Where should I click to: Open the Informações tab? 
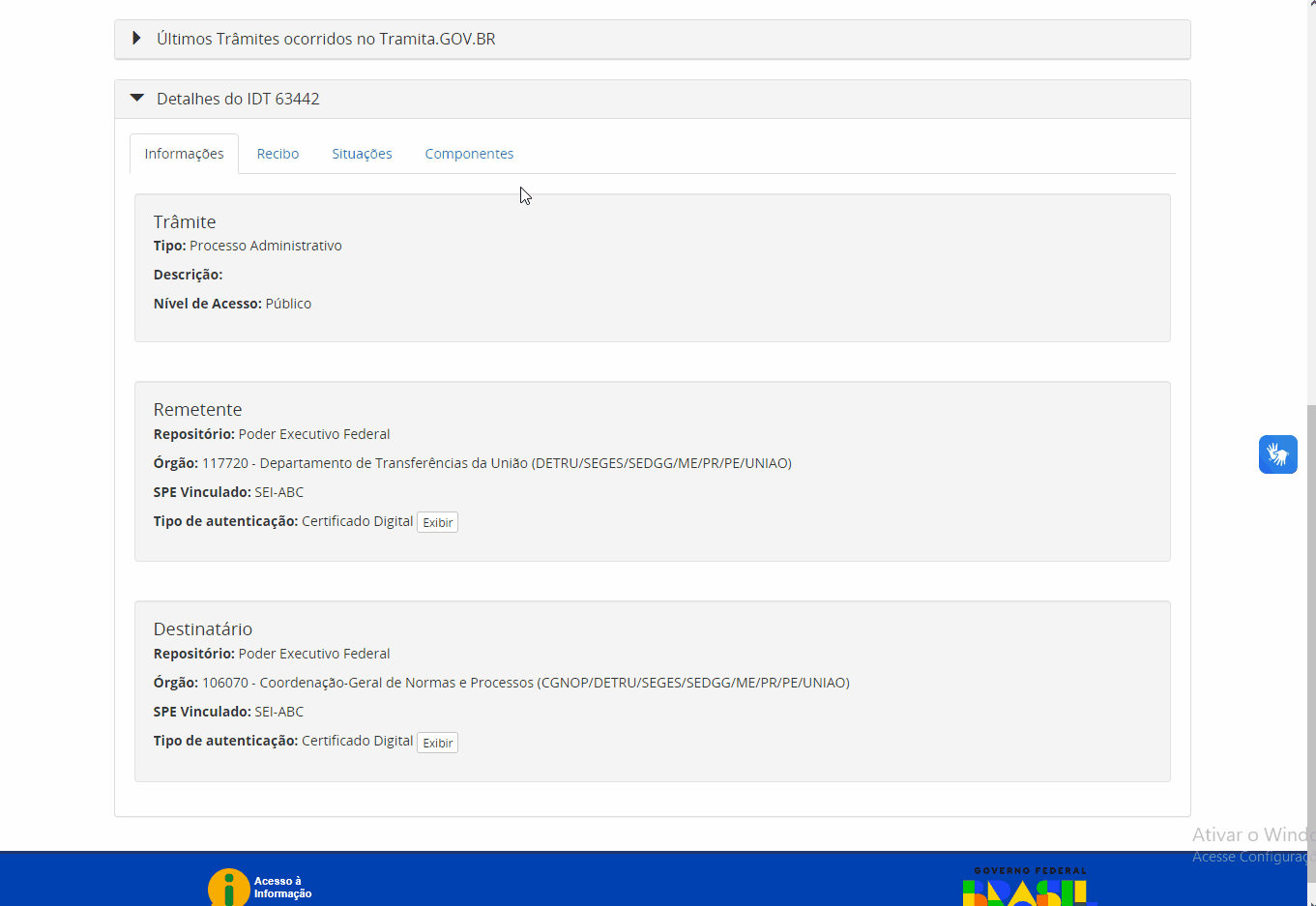pos(184,154)
